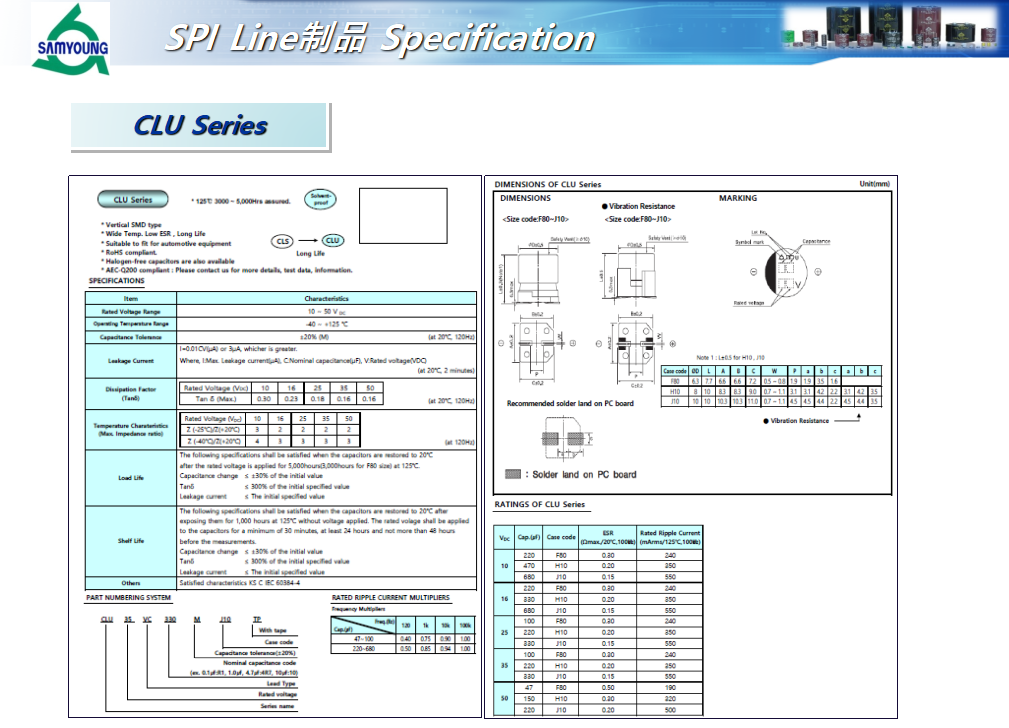
Task: Click the round Solvent-proof badge
Action: click(x=320, y=199)
